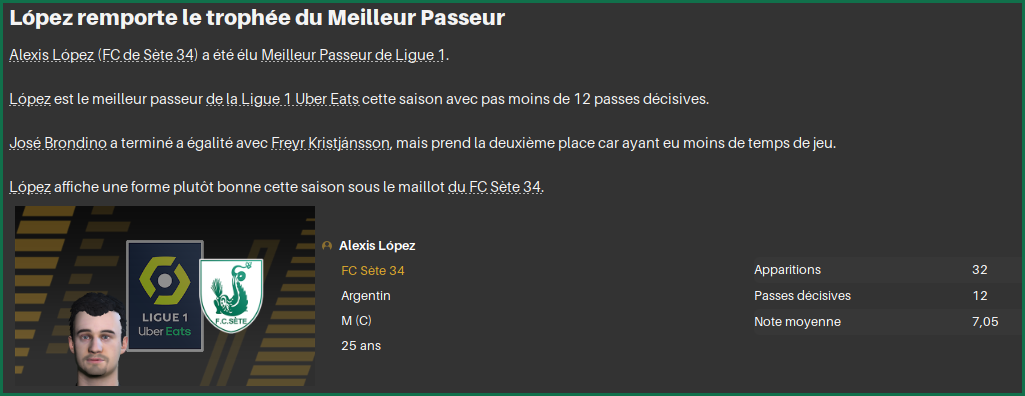Click the López link in the last paragraph
1025x396 pixels.
(x=30, y=188)
